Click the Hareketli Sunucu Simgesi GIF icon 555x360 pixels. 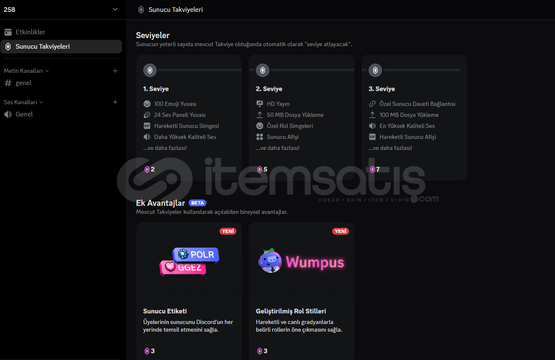tap(147, 126)
